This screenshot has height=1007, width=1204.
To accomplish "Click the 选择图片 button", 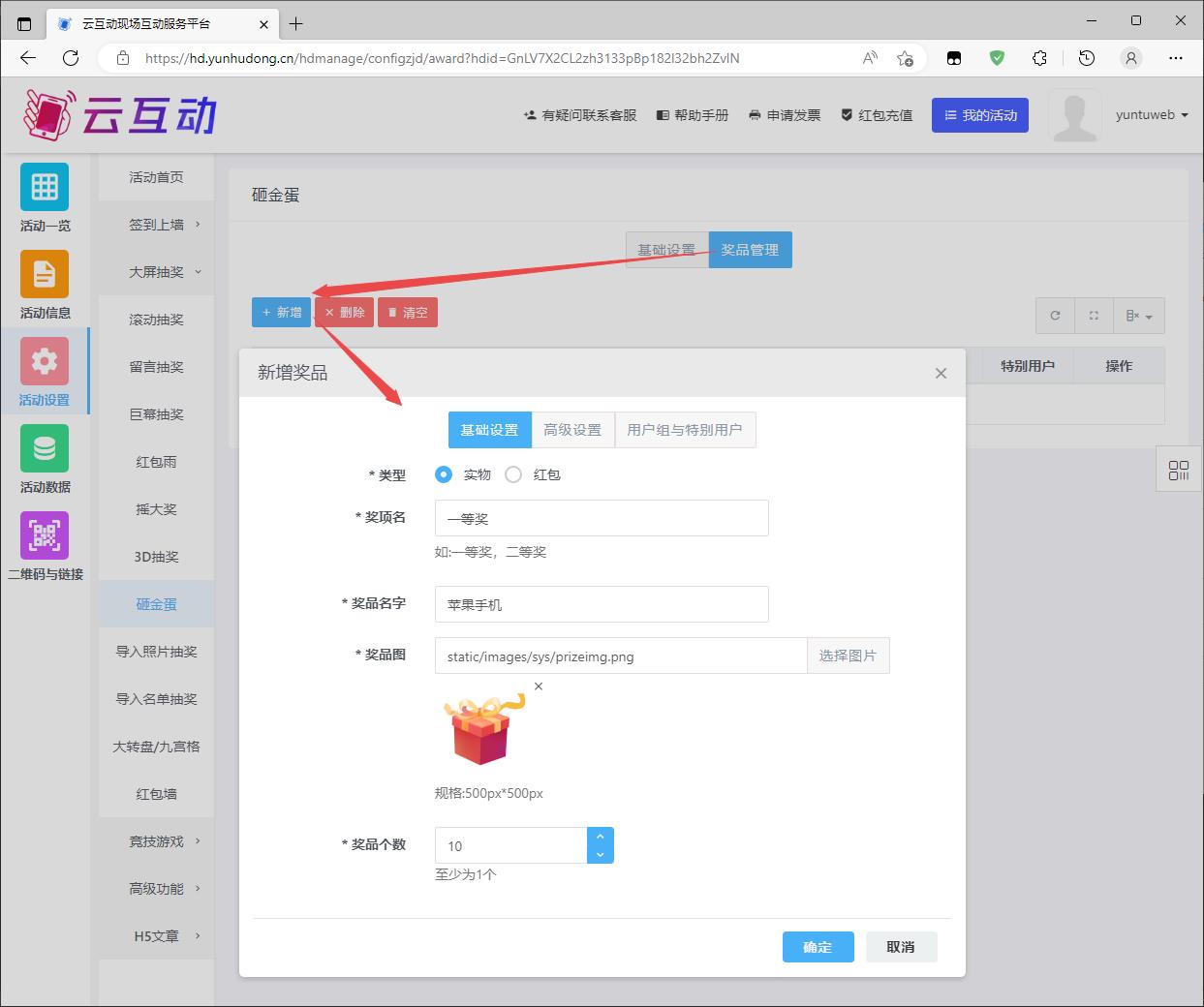I will point(848,656).
